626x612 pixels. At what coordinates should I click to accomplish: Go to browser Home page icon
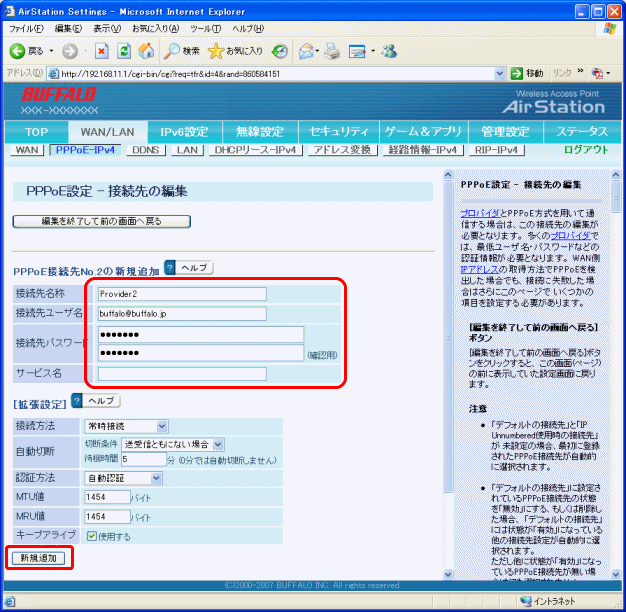[146, 50]
